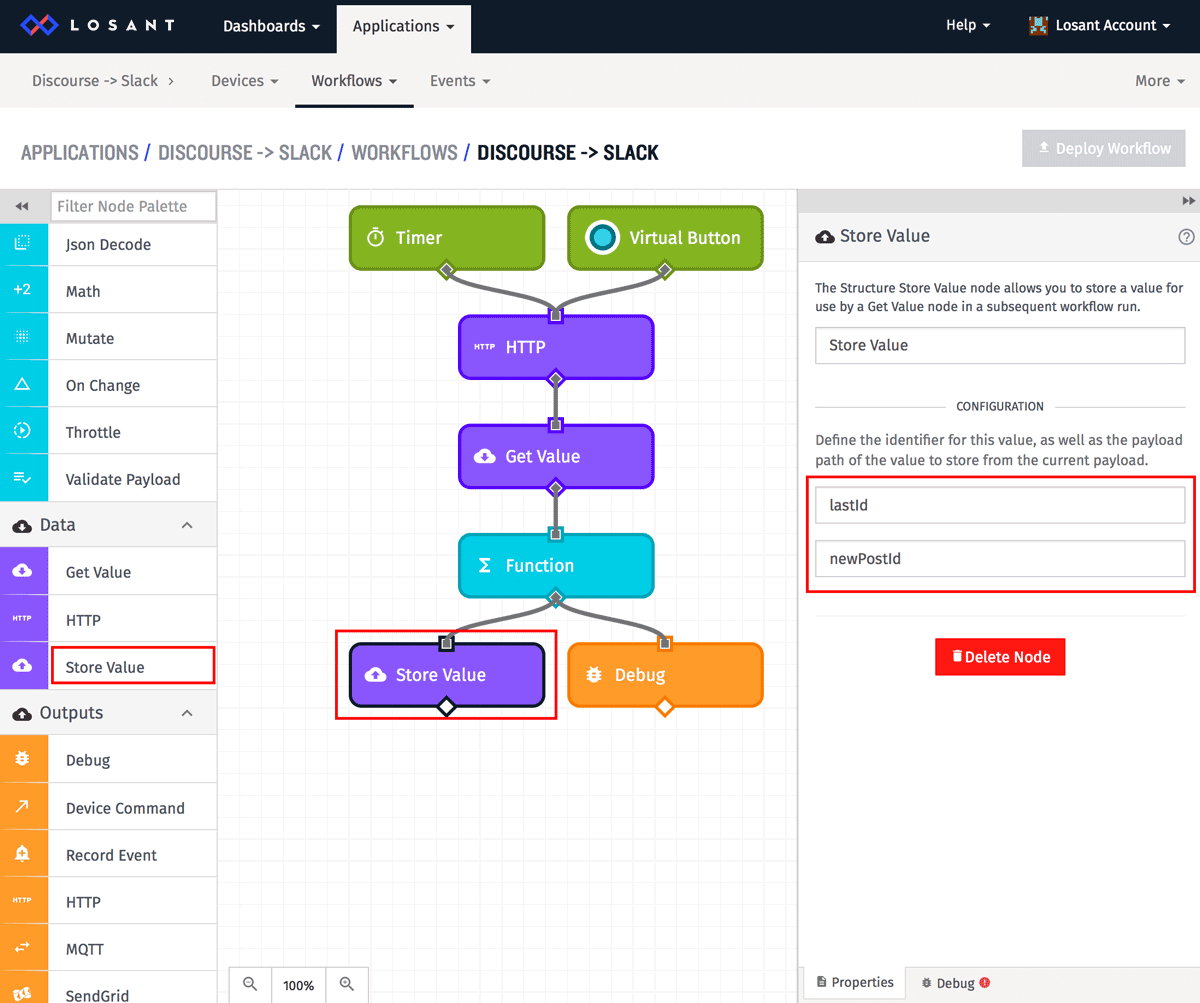Click the Debug bug icon in the palette
Viewport: 1200px width, 1003px height.
click(23, 759)
